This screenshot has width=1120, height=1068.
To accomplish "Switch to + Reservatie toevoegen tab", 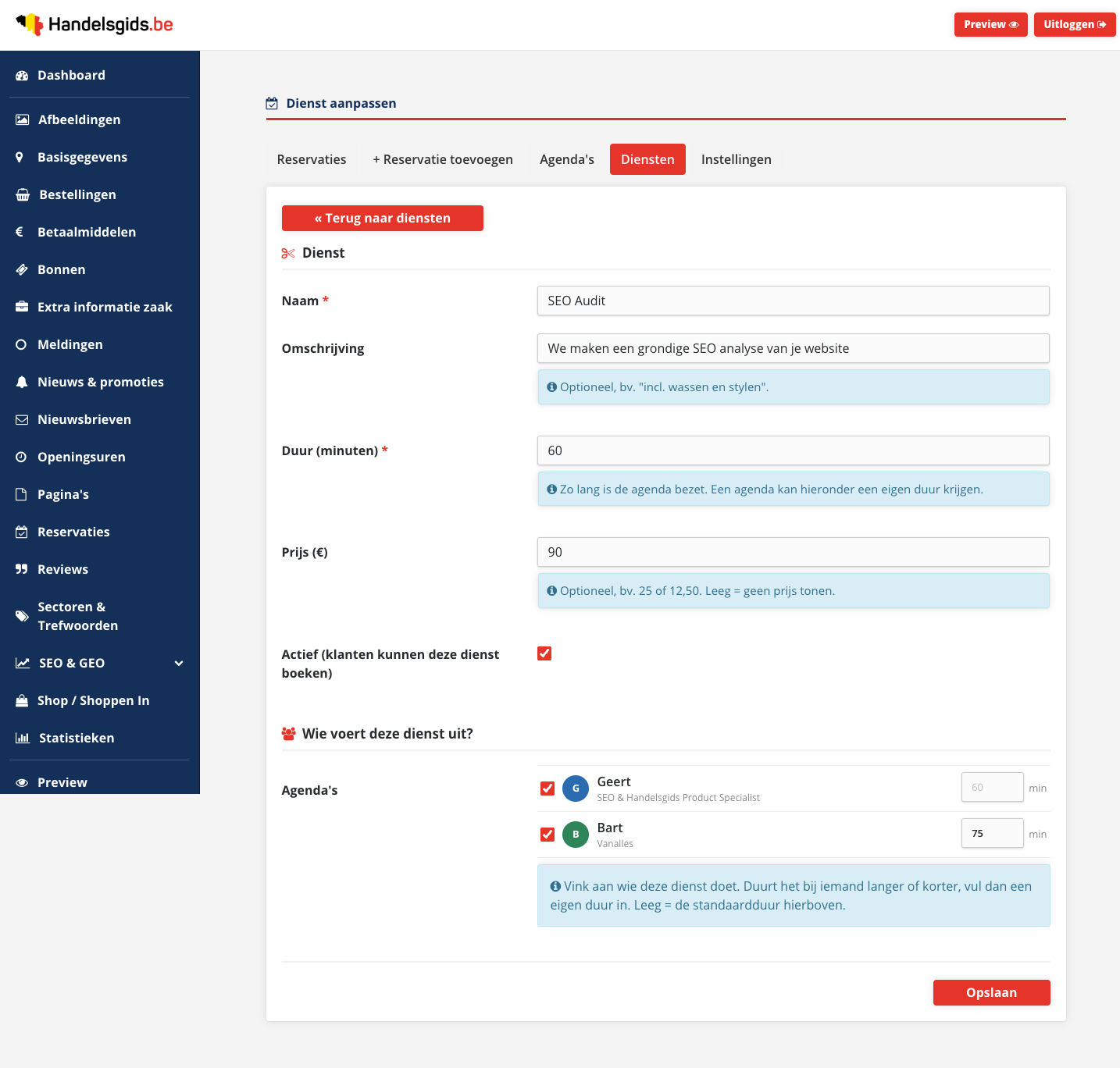I will [x=443, y=159].
